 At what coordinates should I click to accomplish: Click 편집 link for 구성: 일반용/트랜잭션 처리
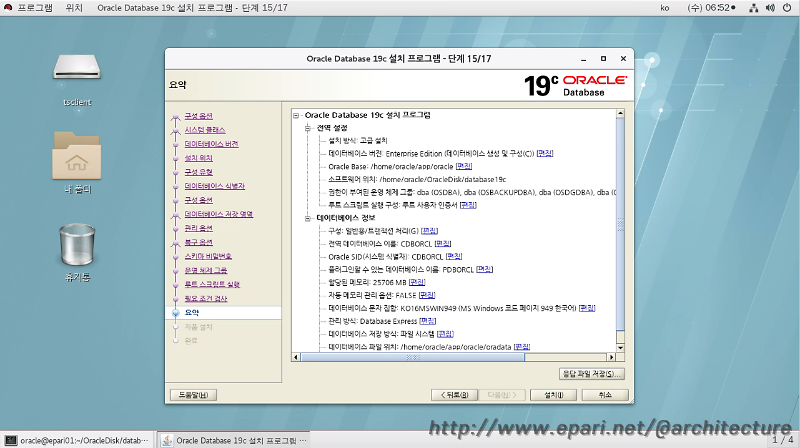pos(430,231)
